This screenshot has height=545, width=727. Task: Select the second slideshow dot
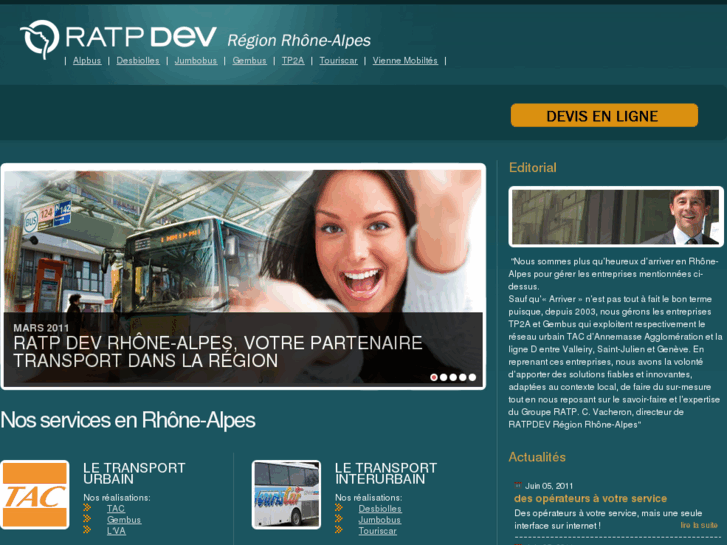click(444, 377)
